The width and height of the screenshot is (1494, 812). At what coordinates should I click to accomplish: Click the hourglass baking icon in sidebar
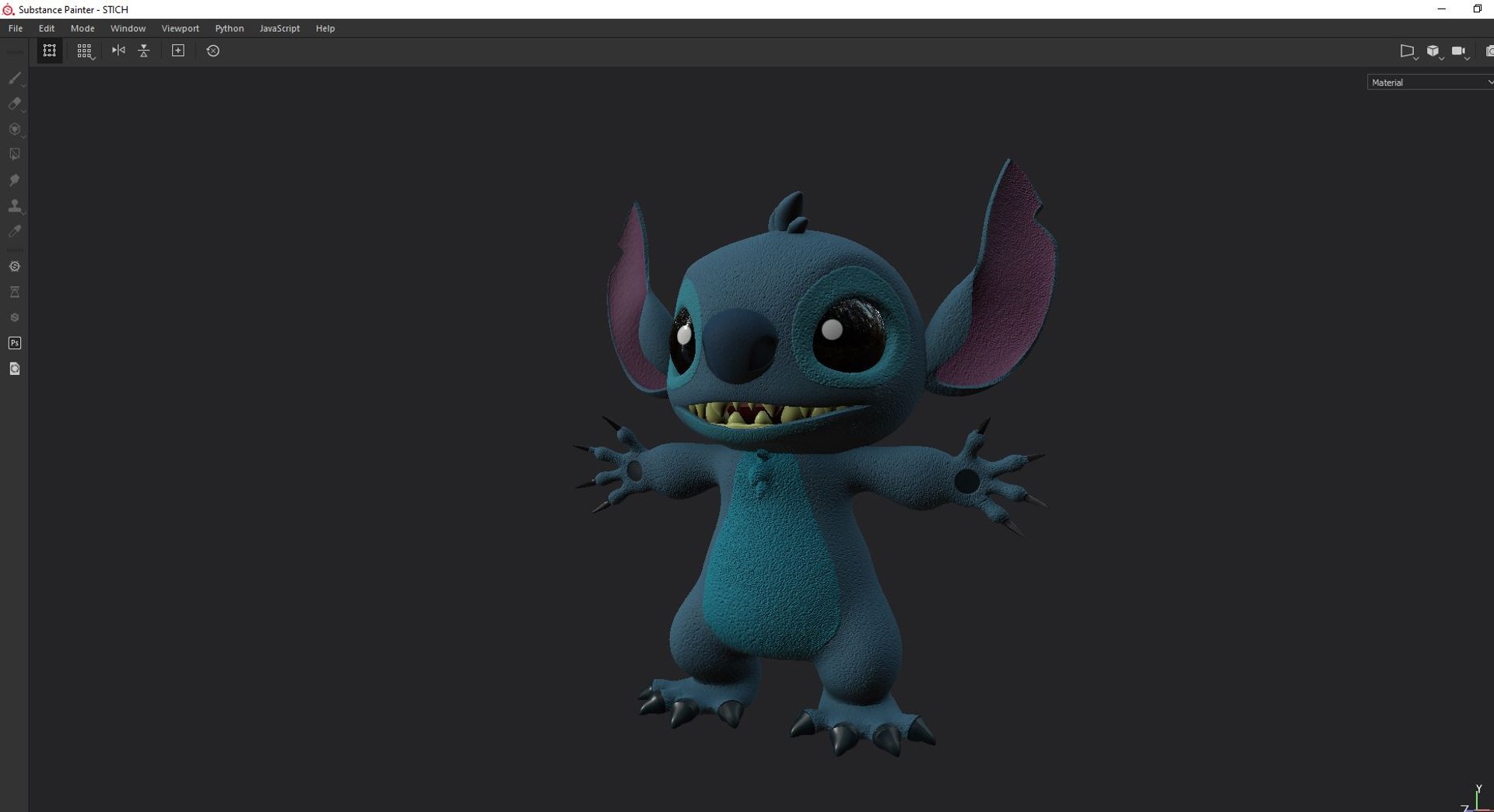coord(14,292)
